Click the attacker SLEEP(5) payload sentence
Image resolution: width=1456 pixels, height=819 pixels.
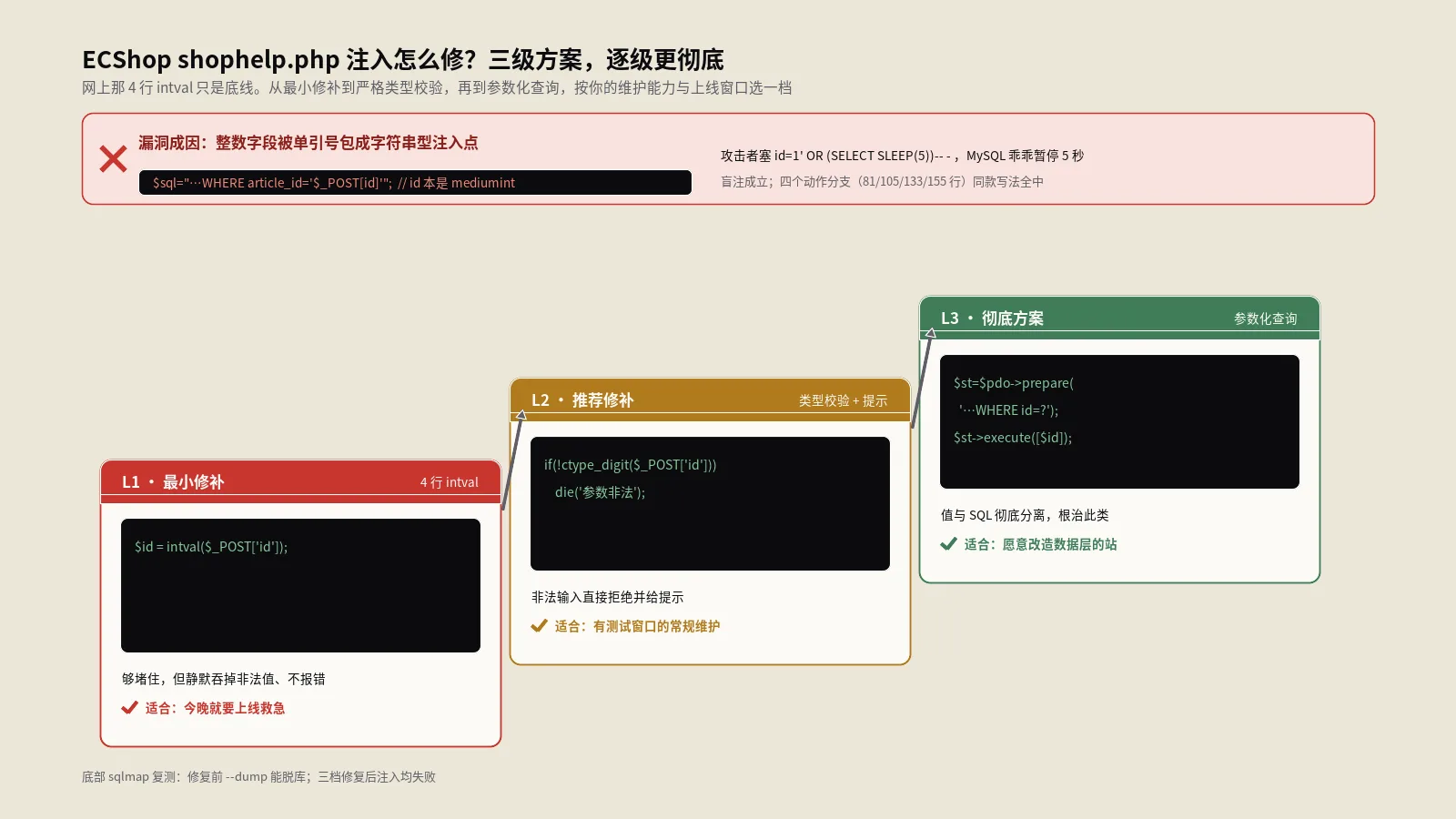point(903,156)
